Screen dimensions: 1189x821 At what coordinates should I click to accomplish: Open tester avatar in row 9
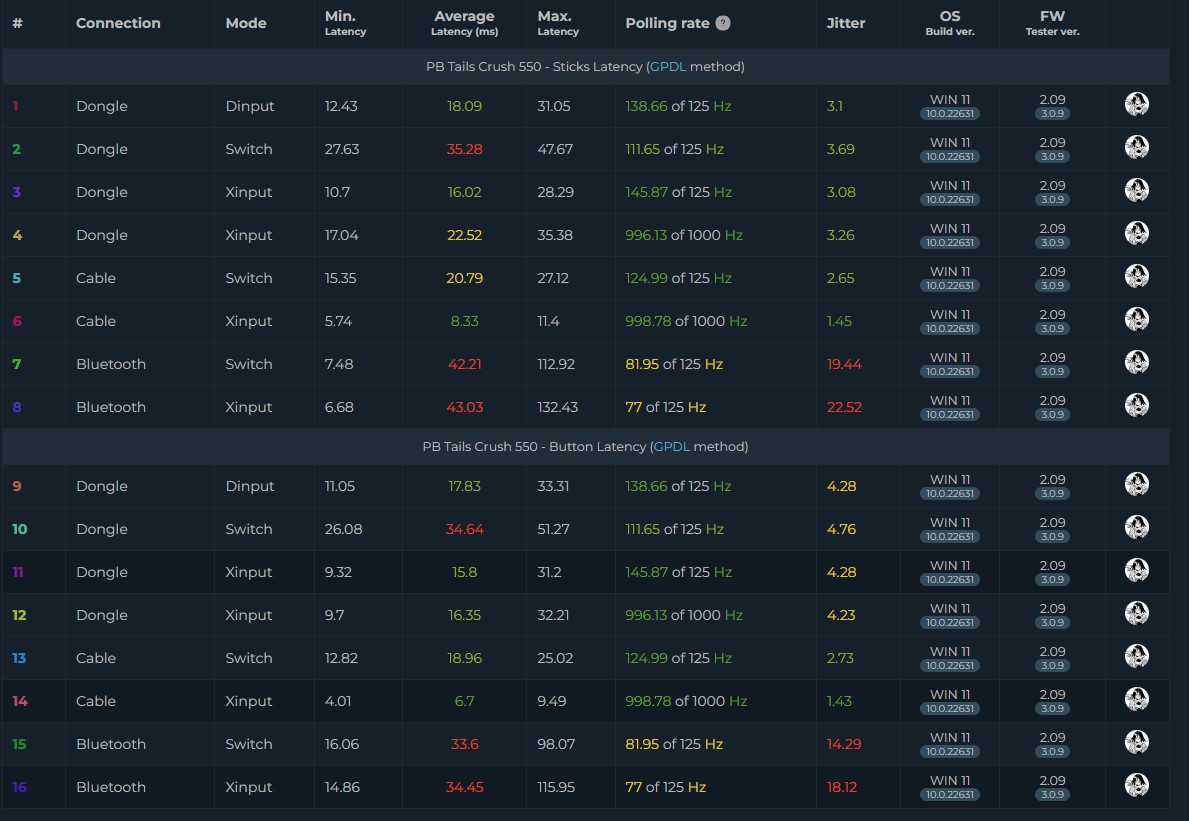(1136, 484)
